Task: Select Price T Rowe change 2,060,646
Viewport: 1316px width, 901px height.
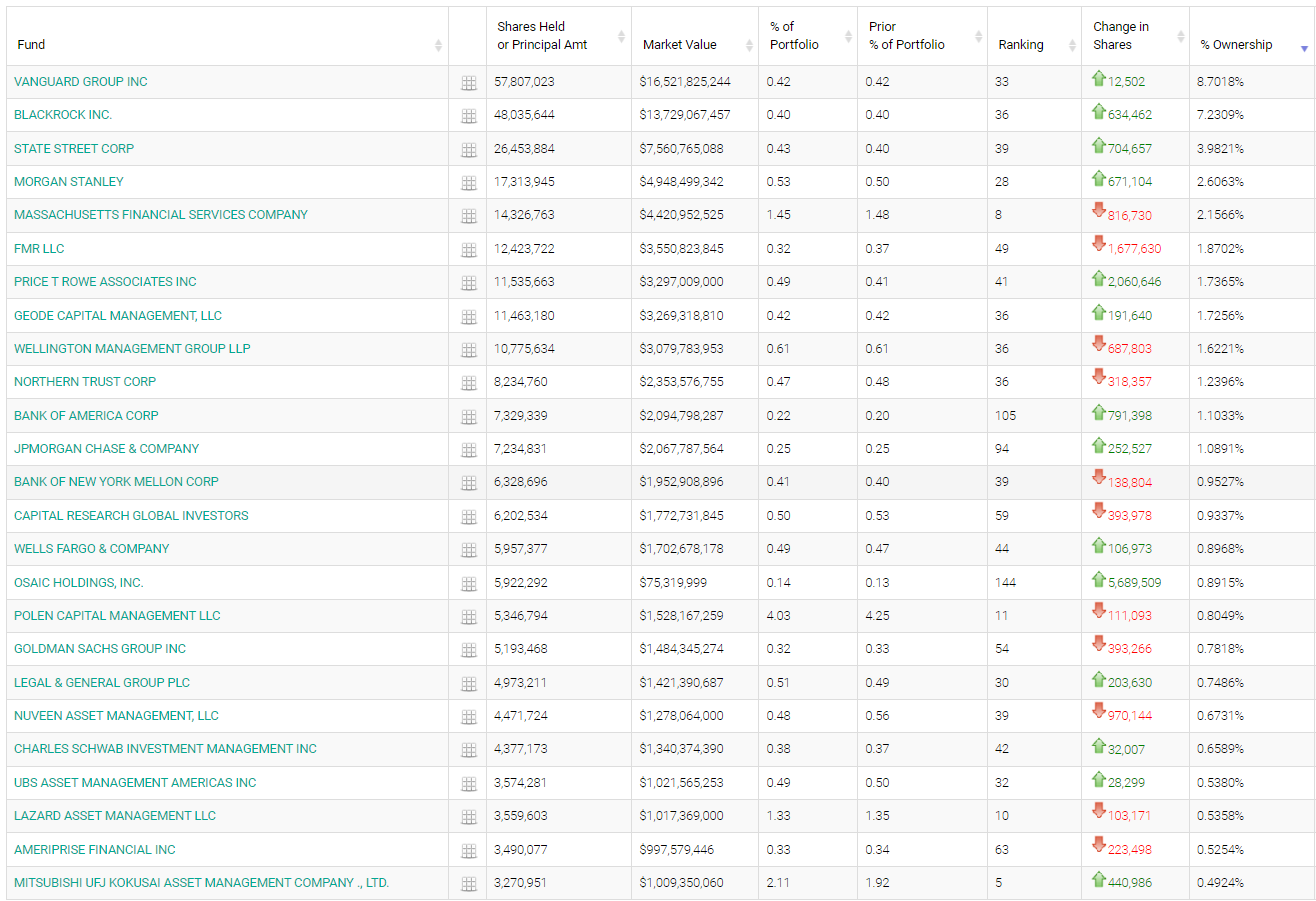Action: (x=1134, y=282)
